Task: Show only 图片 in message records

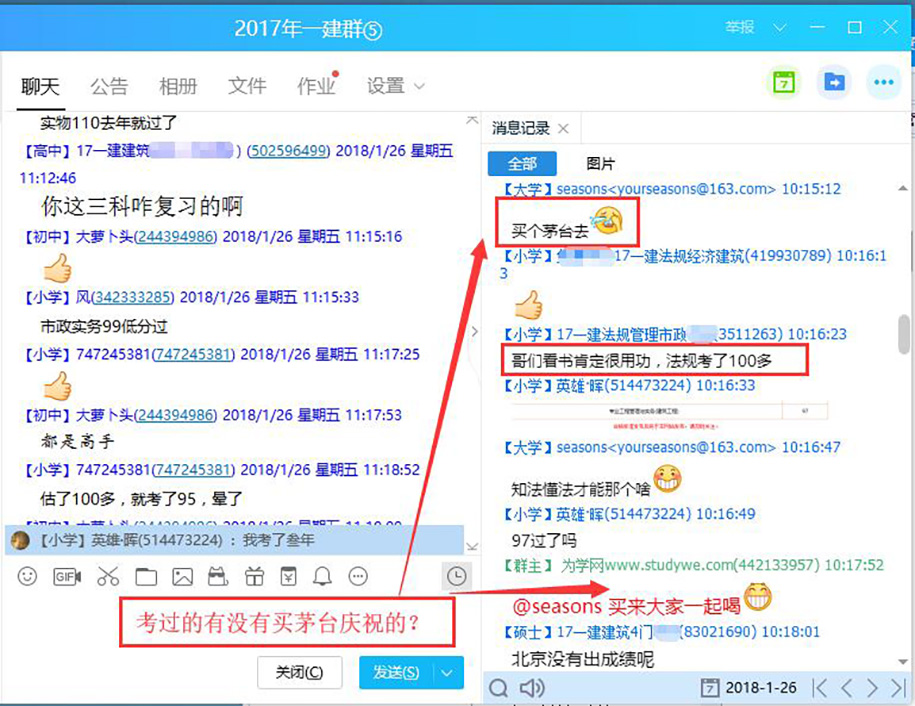Action: (x=600, y=164)
